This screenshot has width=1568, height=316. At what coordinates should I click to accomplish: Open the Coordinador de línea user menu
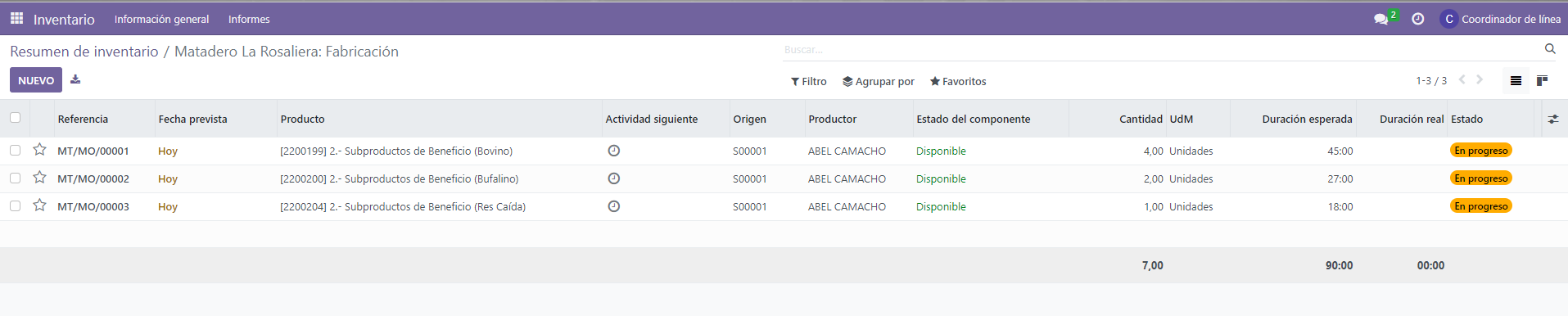click(x=1501, y=19)
